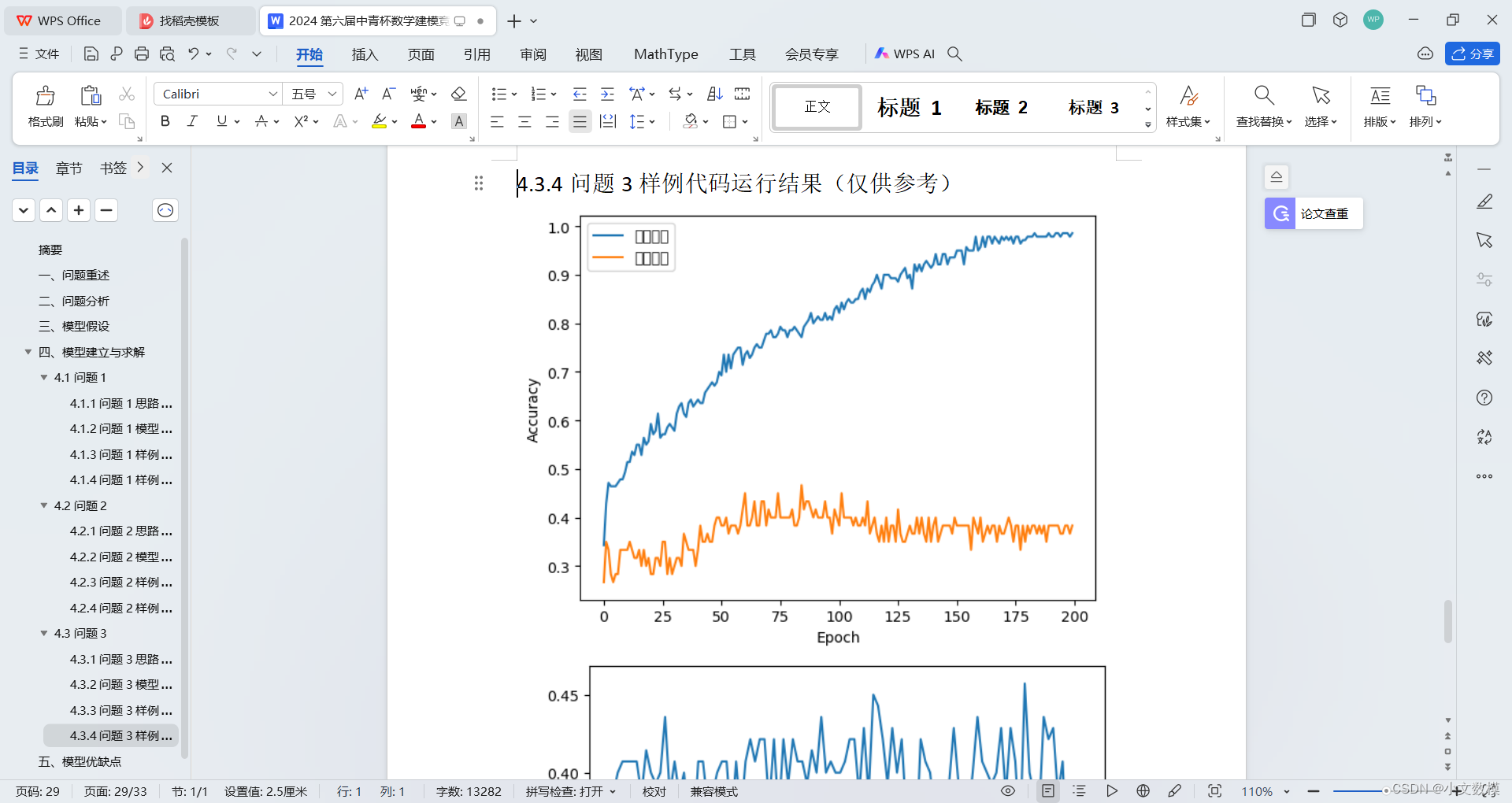Click the Character Shading A icon
This screenshot has width=1512, height=803.
coord(459,121)
